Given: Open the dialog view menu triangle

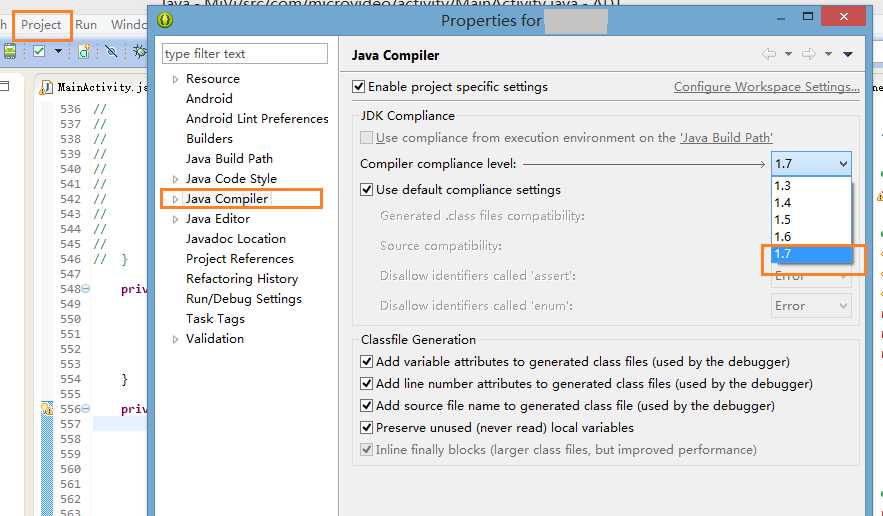Looking at the screenshot, I should tap(848, 55).
